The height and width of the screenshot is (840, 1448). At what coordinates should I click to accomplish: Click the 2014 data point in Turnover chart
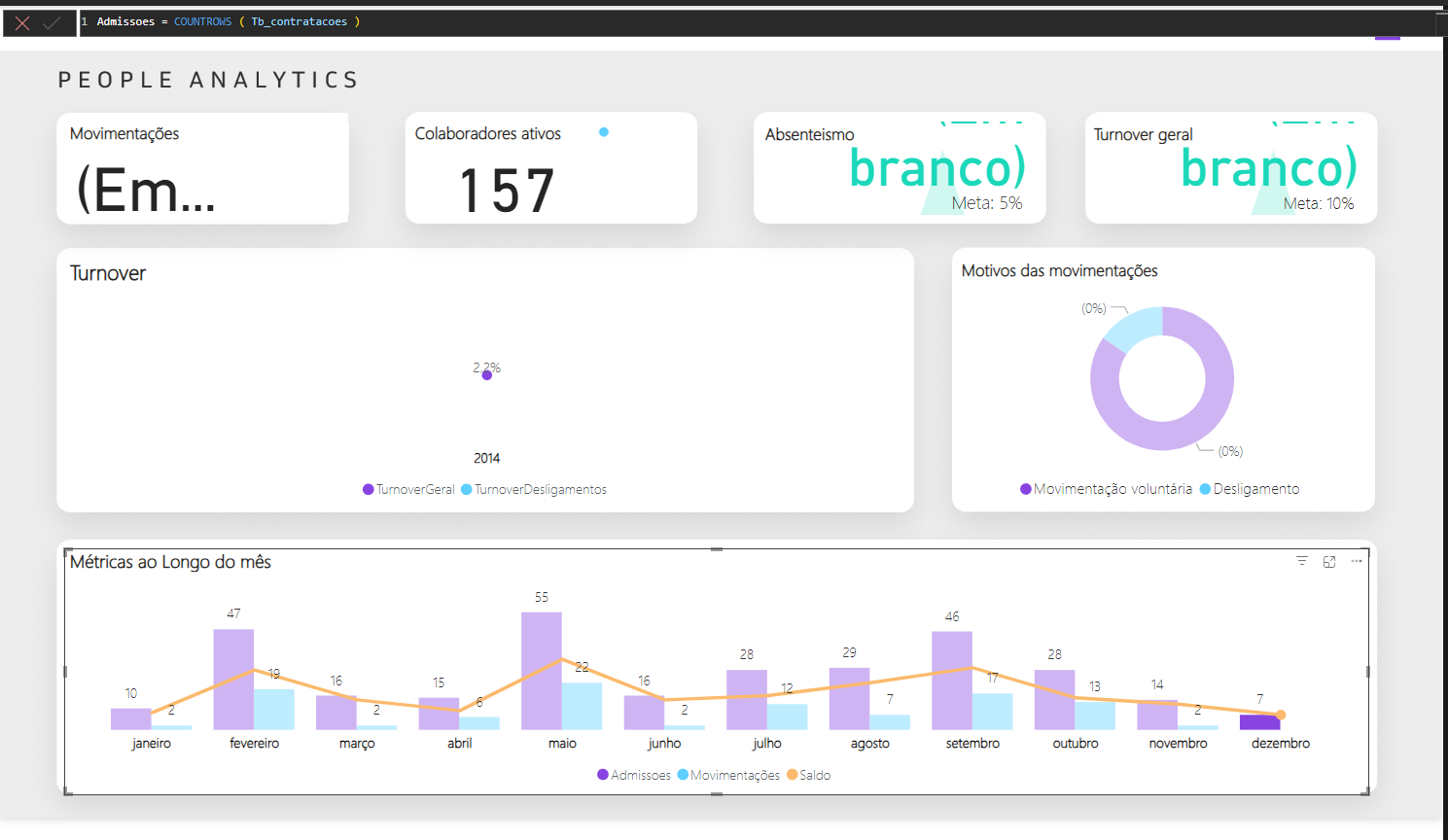(487, 375)
